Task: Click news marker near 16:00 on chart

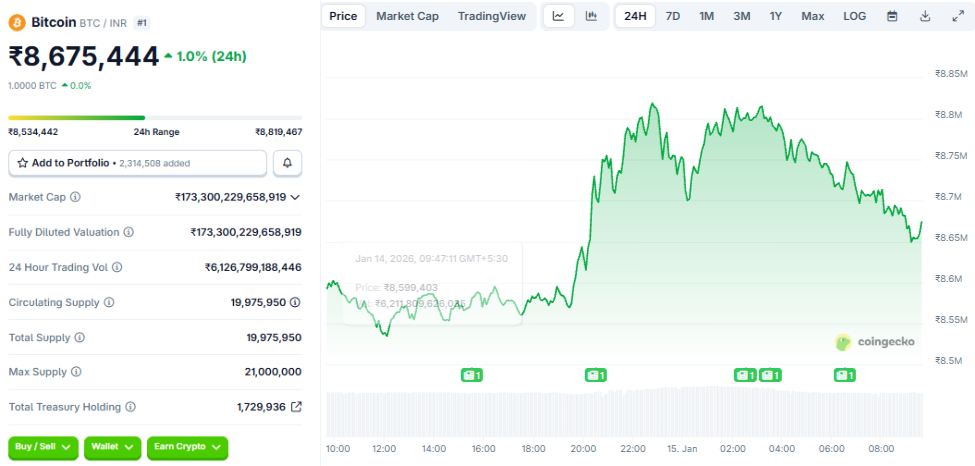Action: click(471, 375)
